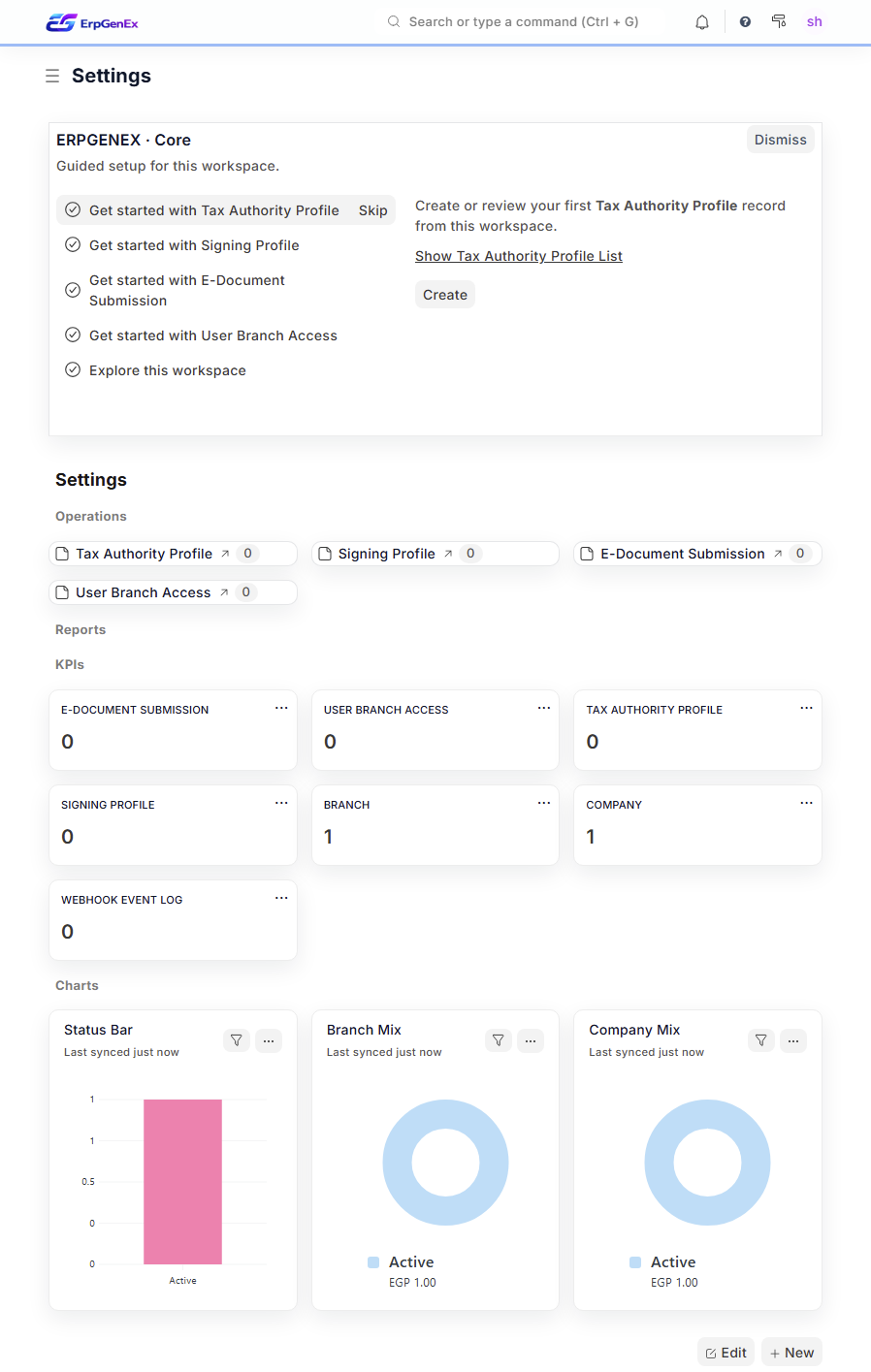Click the search command input field
Image resolution: width=871 pixels, height=1372 pixels.
coord(514,21)
